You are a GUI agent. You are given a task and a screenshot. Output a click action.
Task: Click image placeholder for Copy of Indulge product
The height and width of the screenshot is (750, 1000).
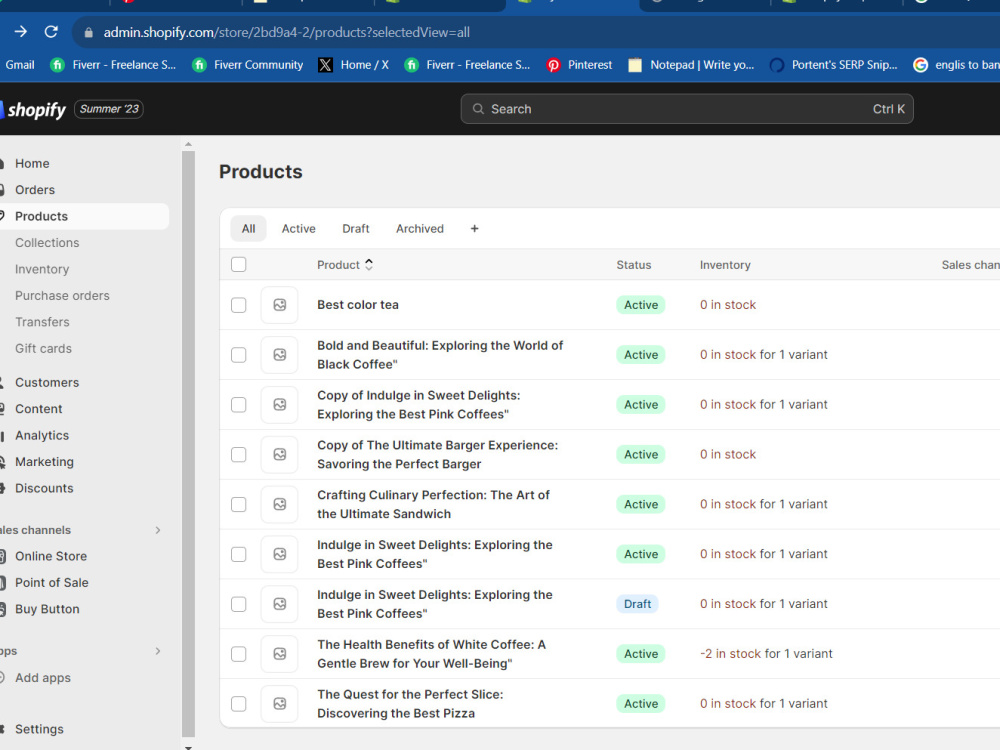(279, 404)
